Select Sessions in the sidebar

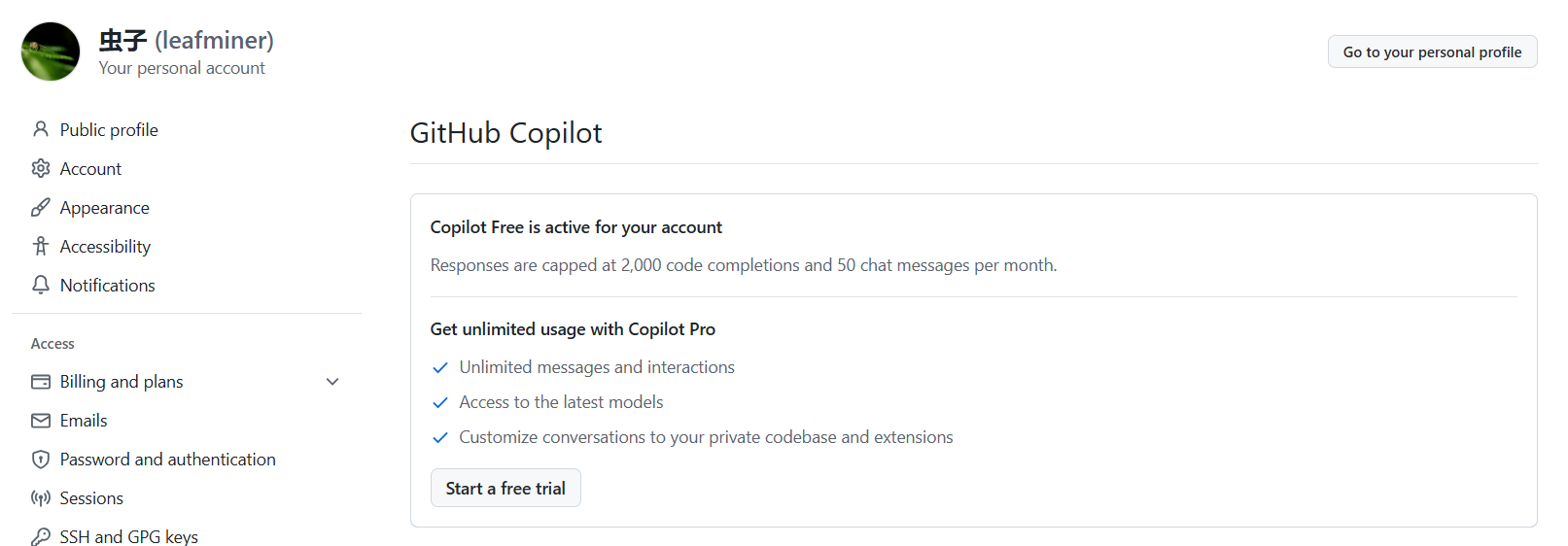[x=91, y=498]
